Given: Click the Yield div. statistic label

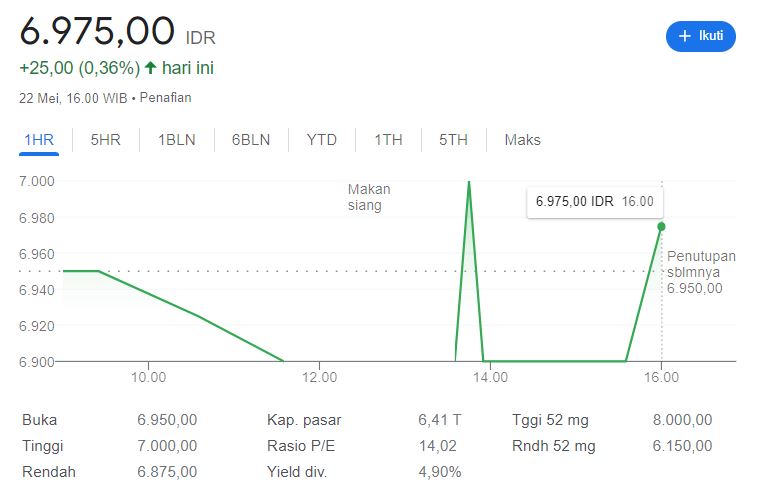Looking at the screenshot, I should [297, 471].
